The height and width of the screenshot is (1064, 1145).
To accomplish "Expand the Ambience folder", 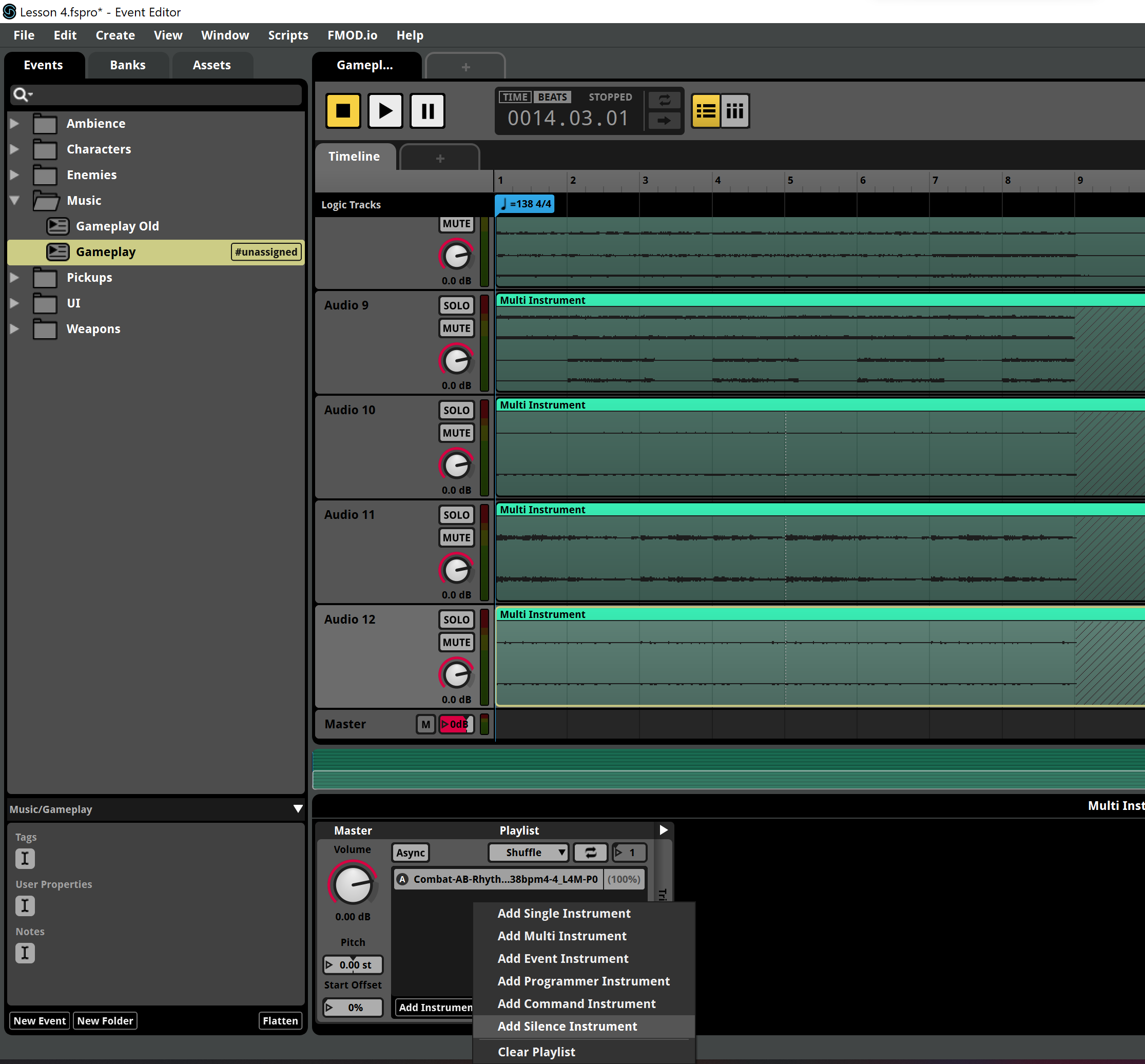I will 14,124.
